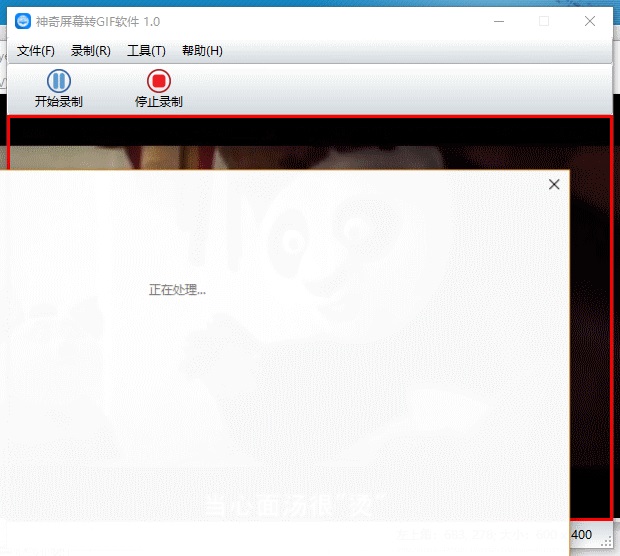The width and height of the screenshot is (620, 556).
Task: Click the black strip atop the capture area
Action: tap(310, 132)
